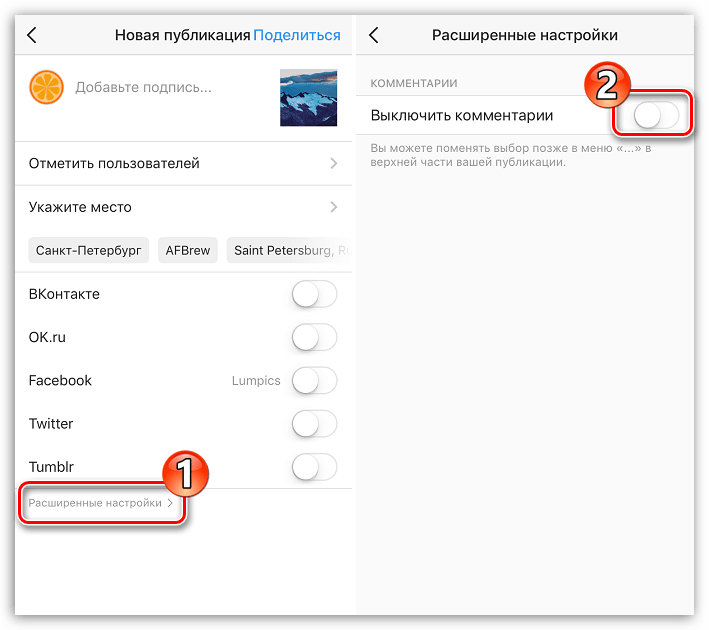Select the Выключить комментарии row label
Viewport: 709px width, 630px height.
pos(462,115)
